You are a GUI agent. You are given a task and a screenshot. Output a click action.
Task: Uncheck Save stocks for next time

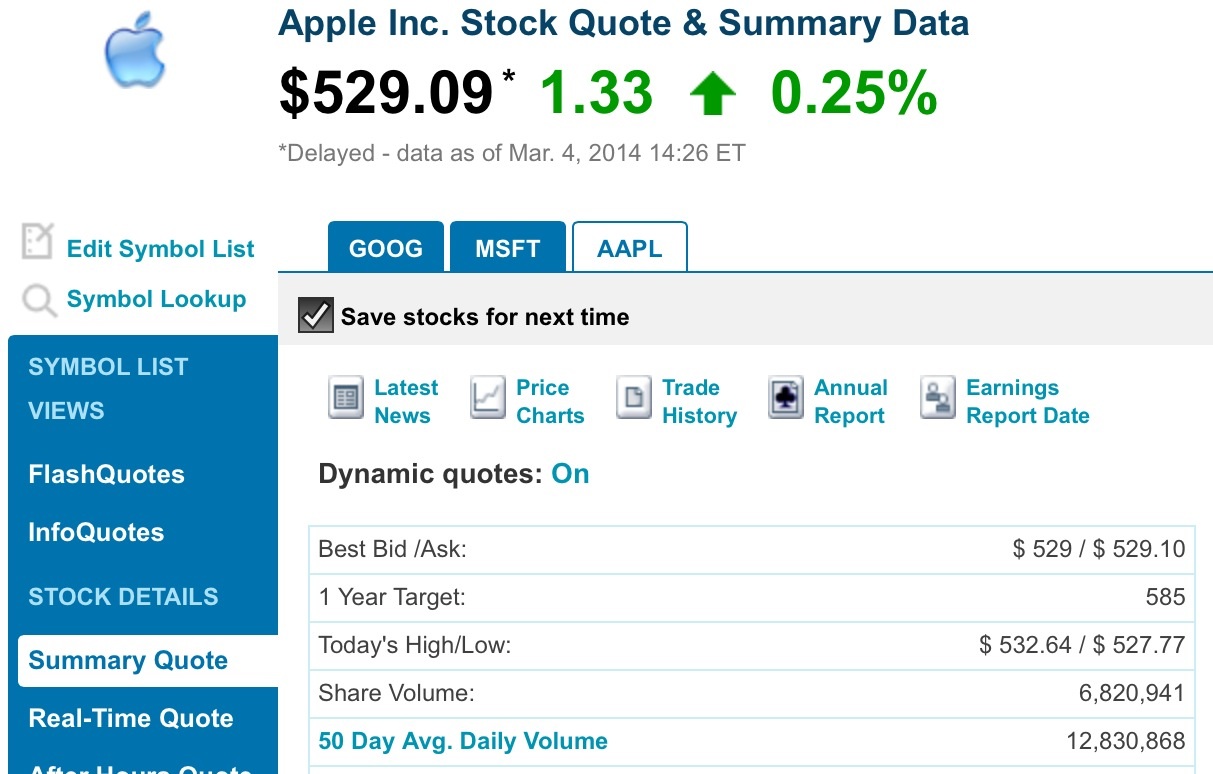315,317
